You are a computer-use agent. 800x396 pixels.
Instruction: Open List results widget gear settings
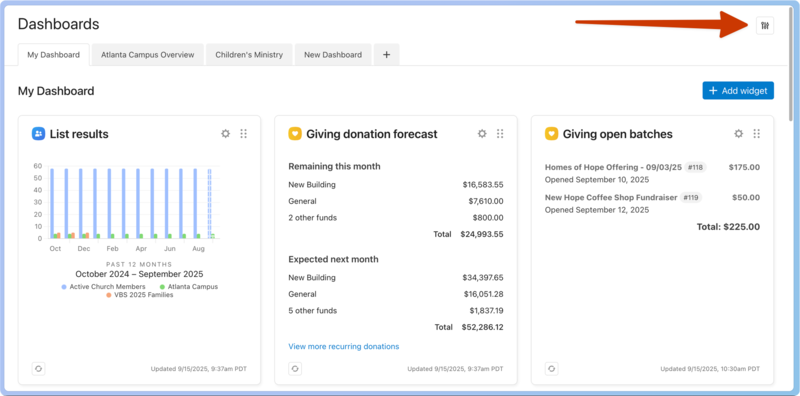point(226,134)
